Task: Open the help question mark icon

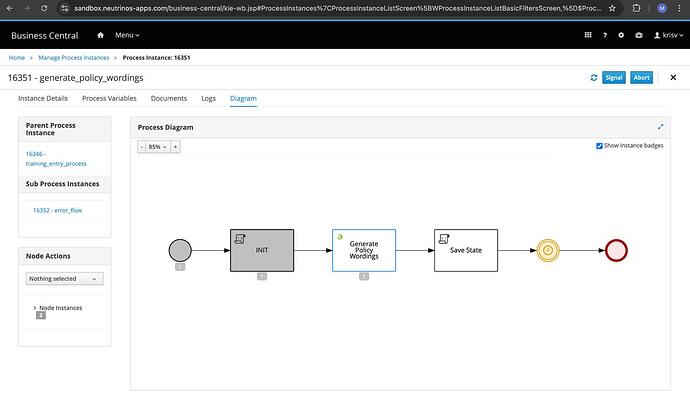Action: pyautogui.click(x=605, y=35)
